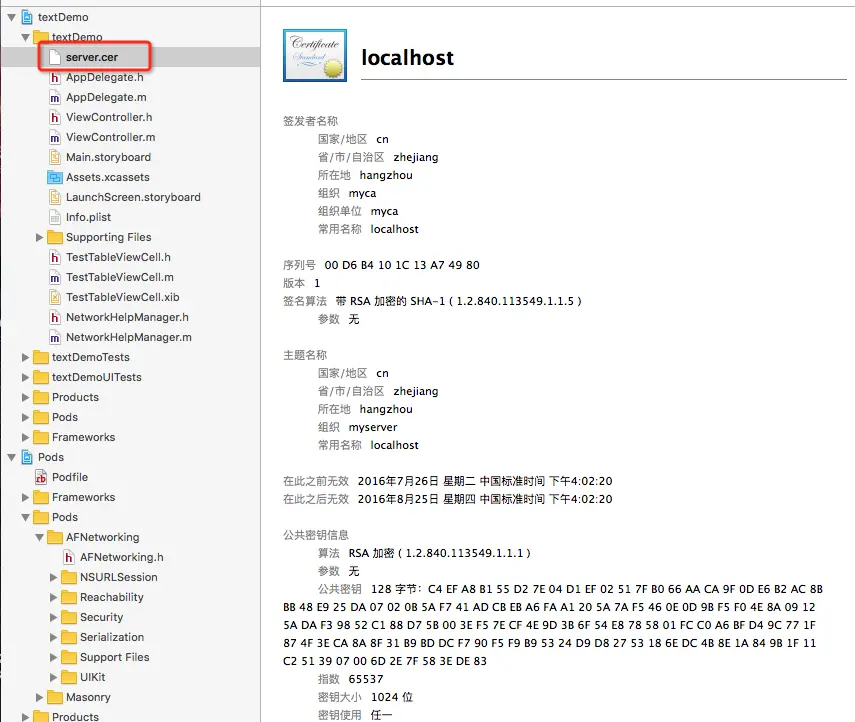Click the 2016年8月25日 not-valid-after date

(x=485, y=499)
